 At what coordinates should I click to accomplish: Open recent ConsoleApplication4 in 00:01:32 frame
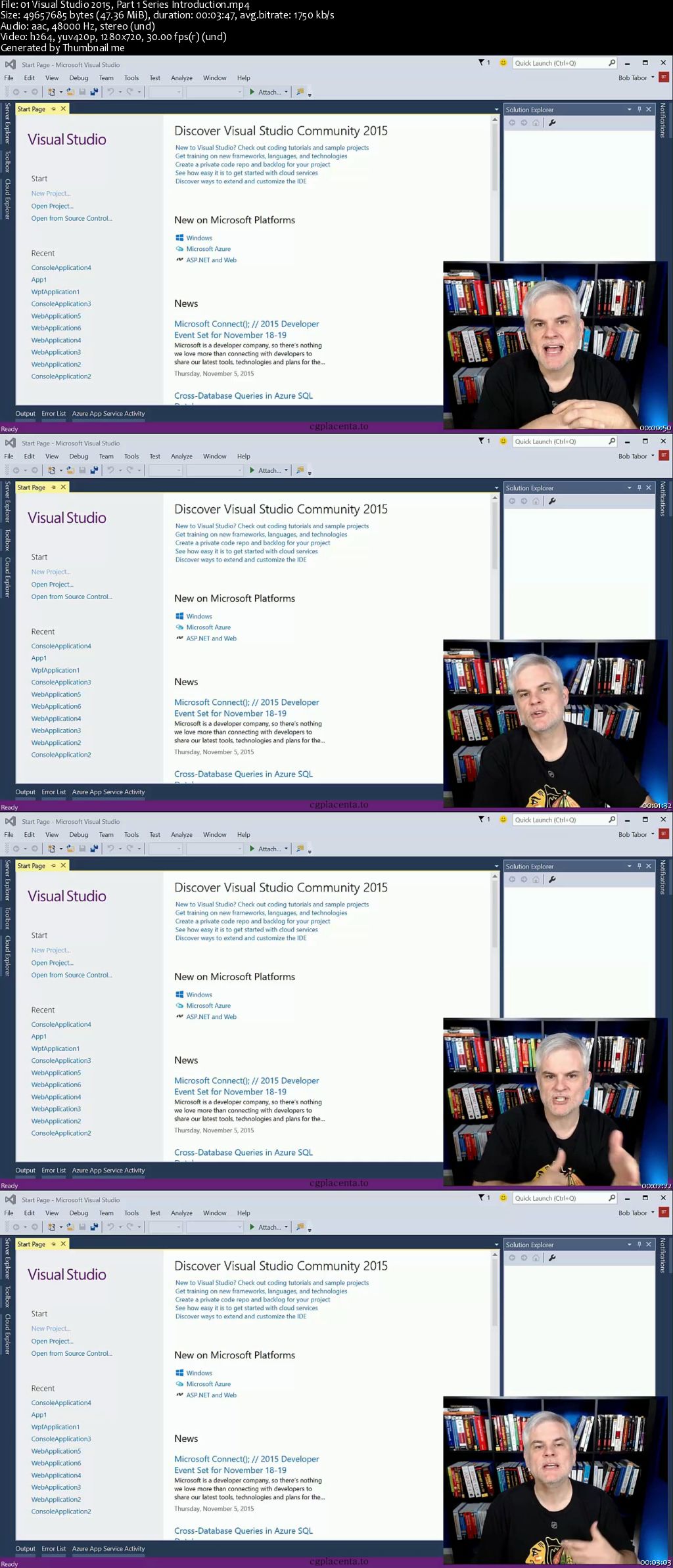tap(61, 646)
